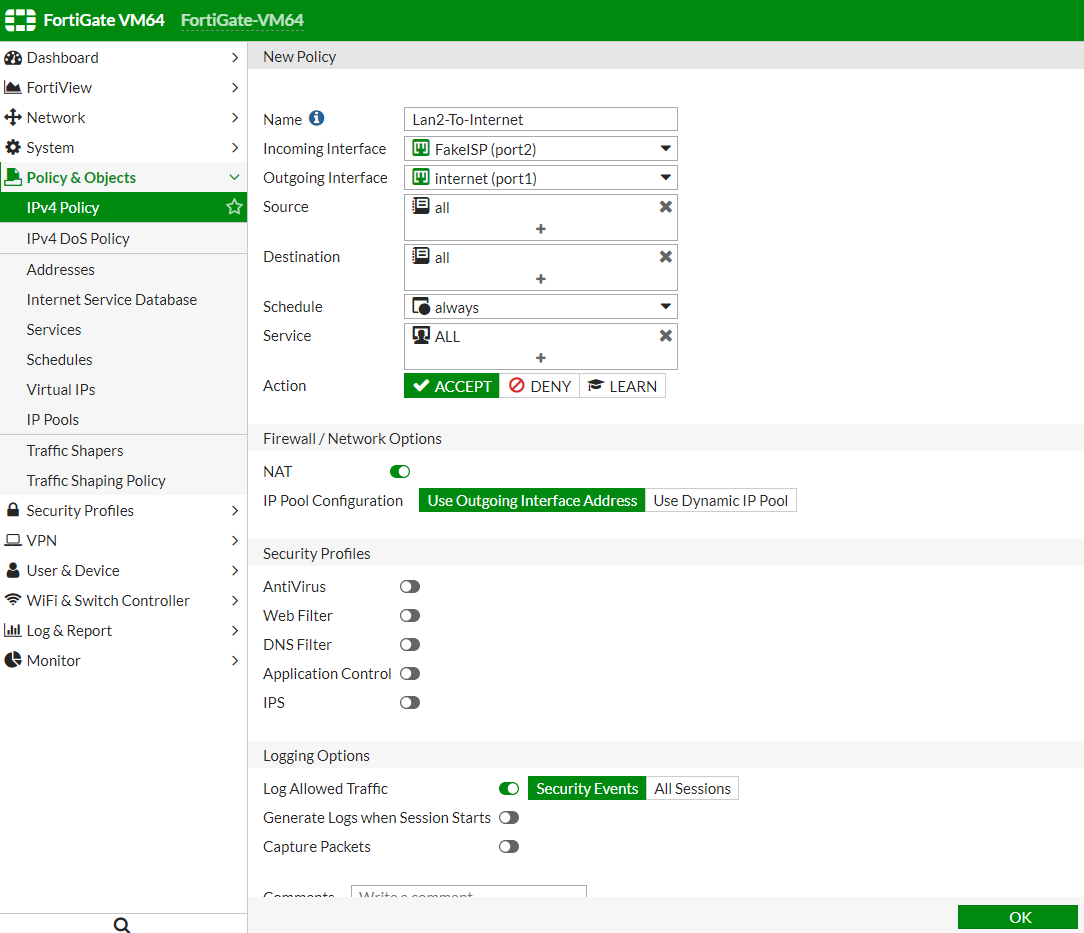Add a Destination entry with plus icon

(x=541, y=279)
